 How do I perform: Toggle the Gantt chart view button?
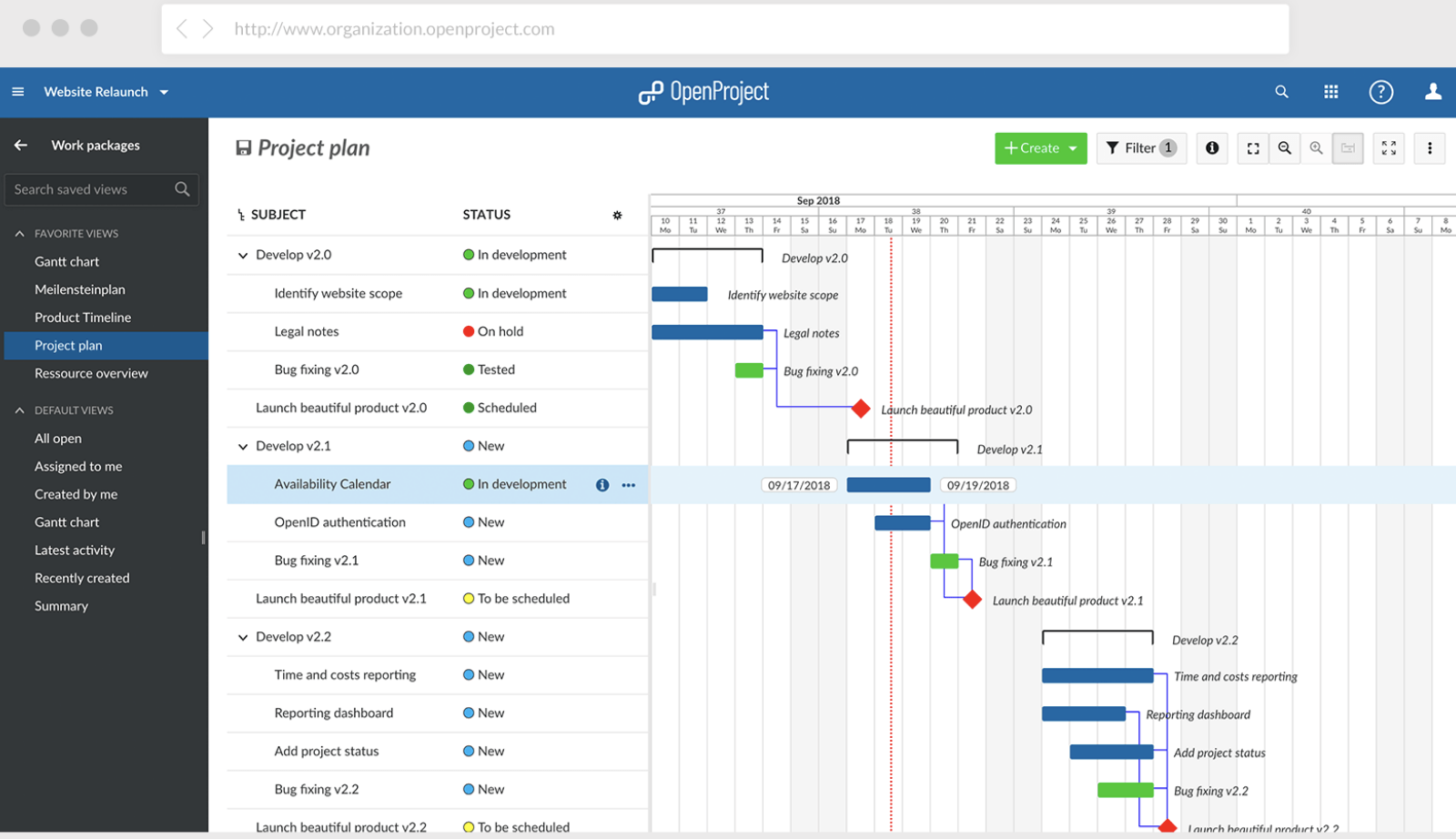coord(1348,148)
